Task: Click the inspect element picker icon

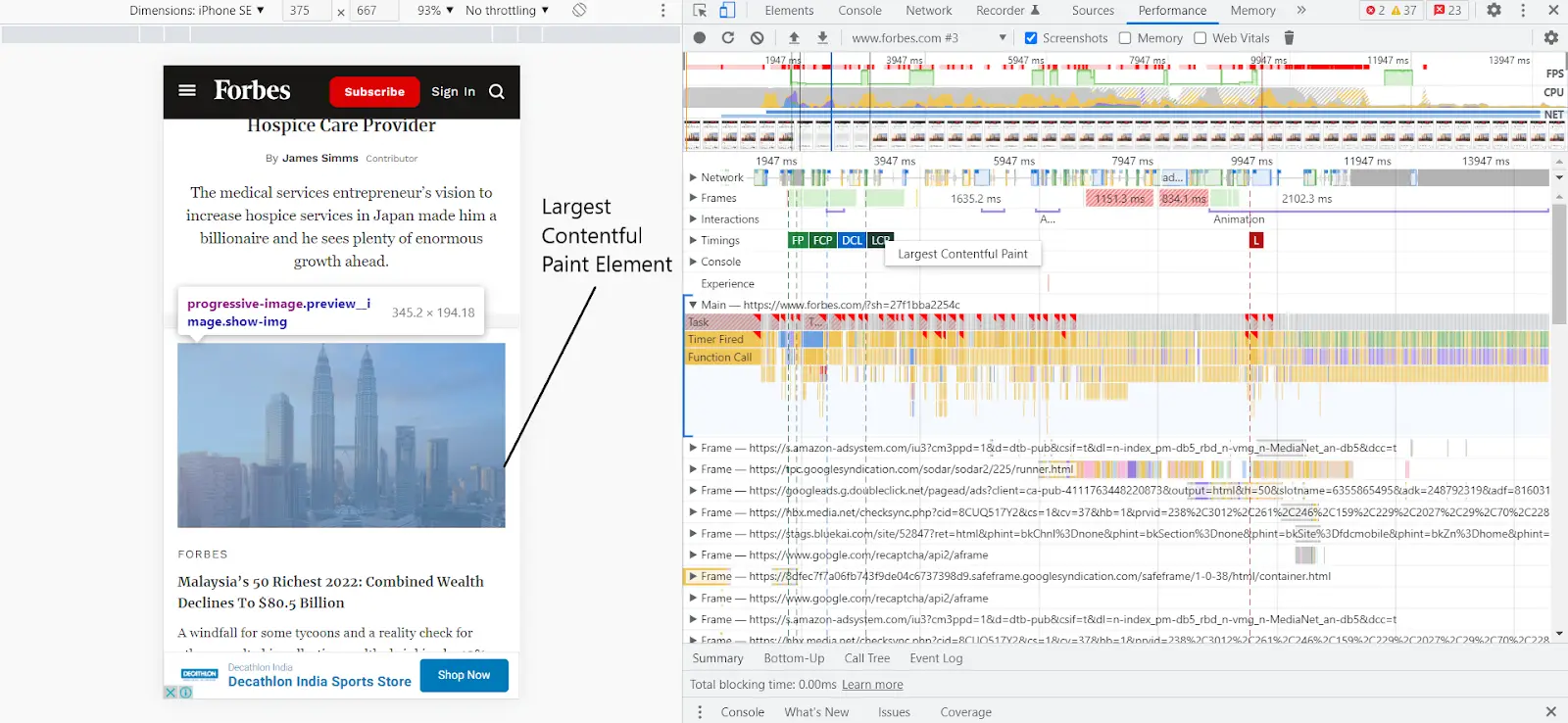Action: tap(700, 11)
